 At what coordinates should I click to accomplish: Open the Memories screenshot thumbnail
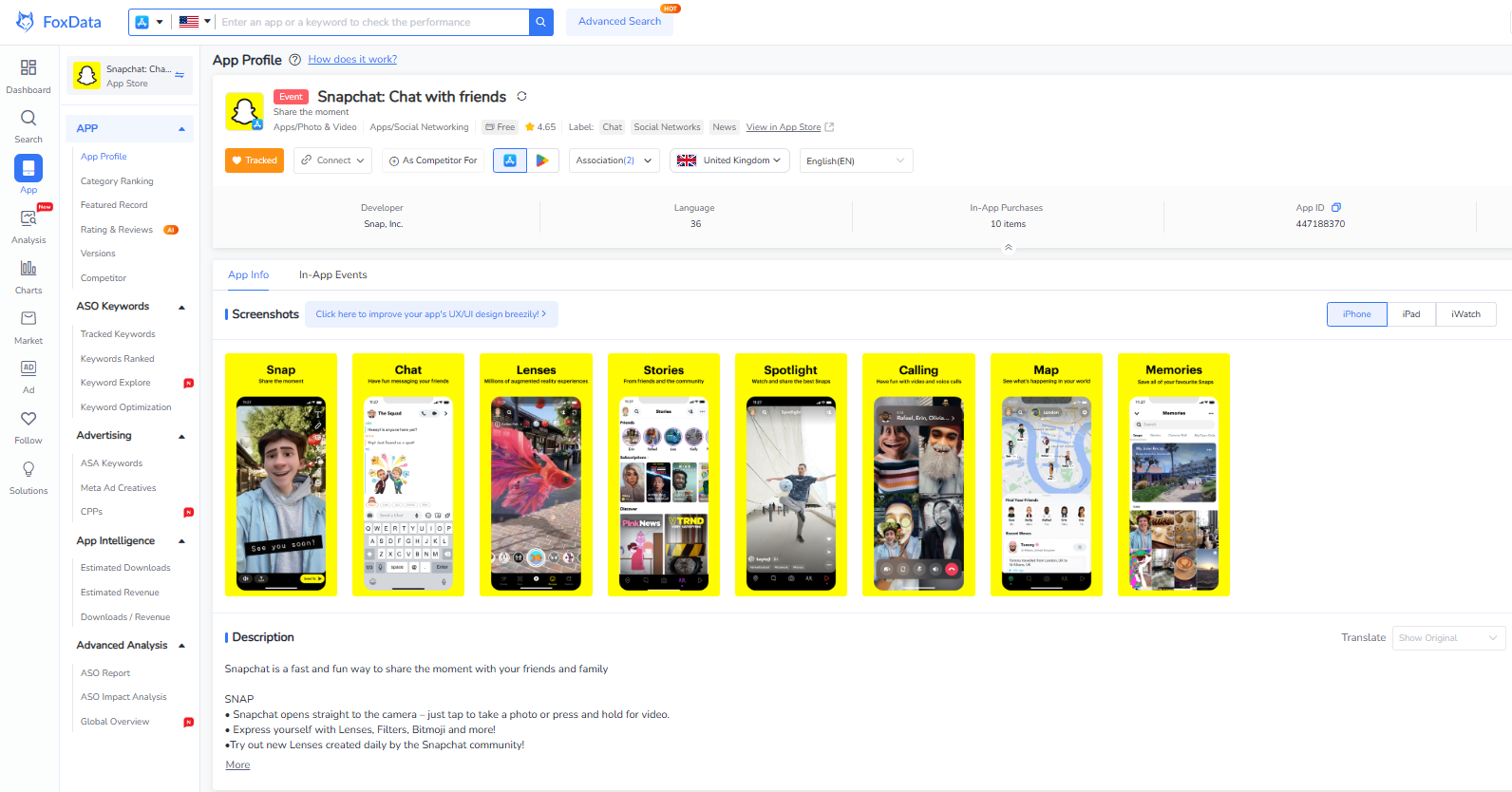coord(1174,475)
